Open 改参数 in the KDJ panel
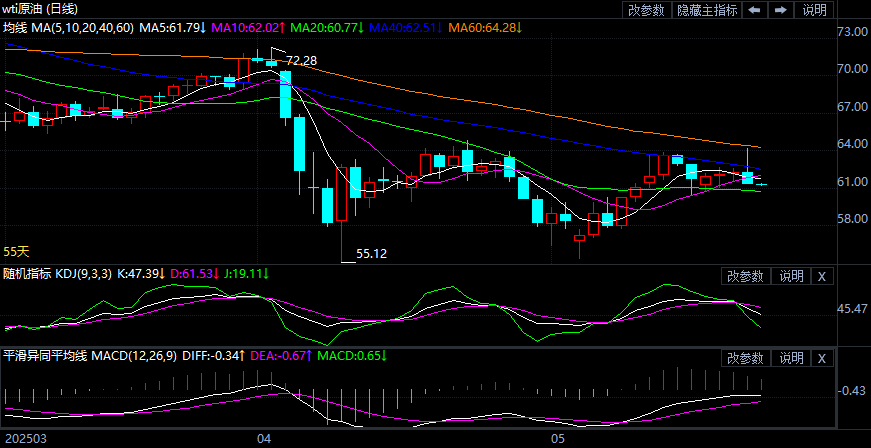The image size is (871, 448). coord(745,276)
